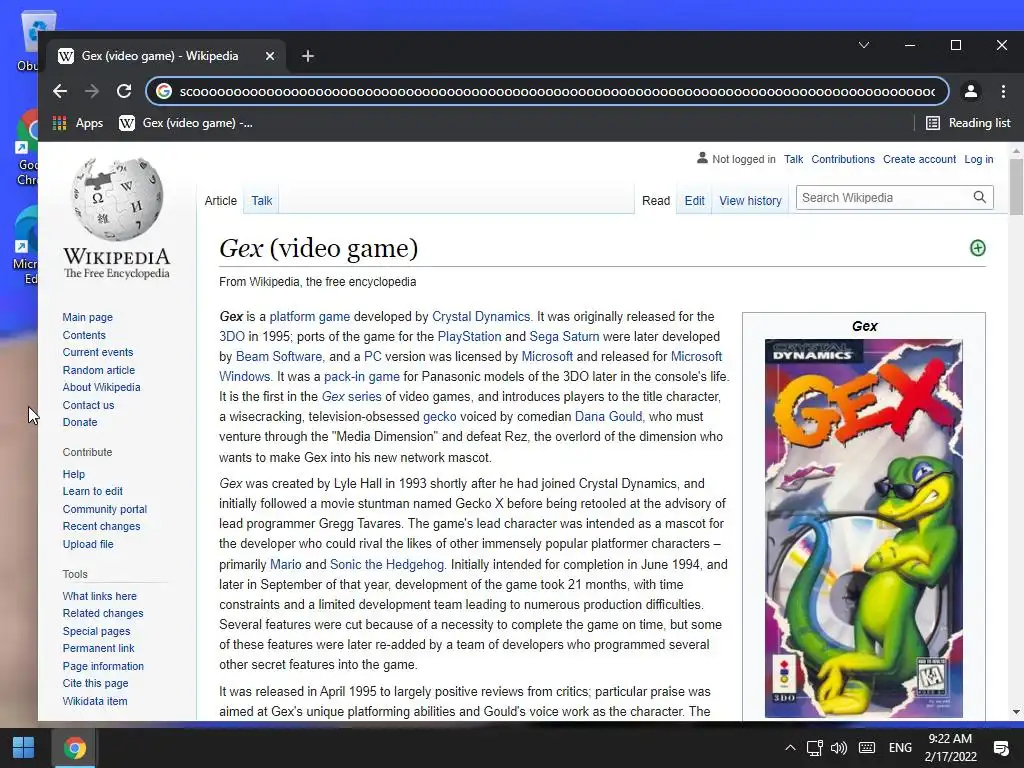Open the notifications center icon
This screenshot has width=1024, height=768.
click(x=1000, y=748)
